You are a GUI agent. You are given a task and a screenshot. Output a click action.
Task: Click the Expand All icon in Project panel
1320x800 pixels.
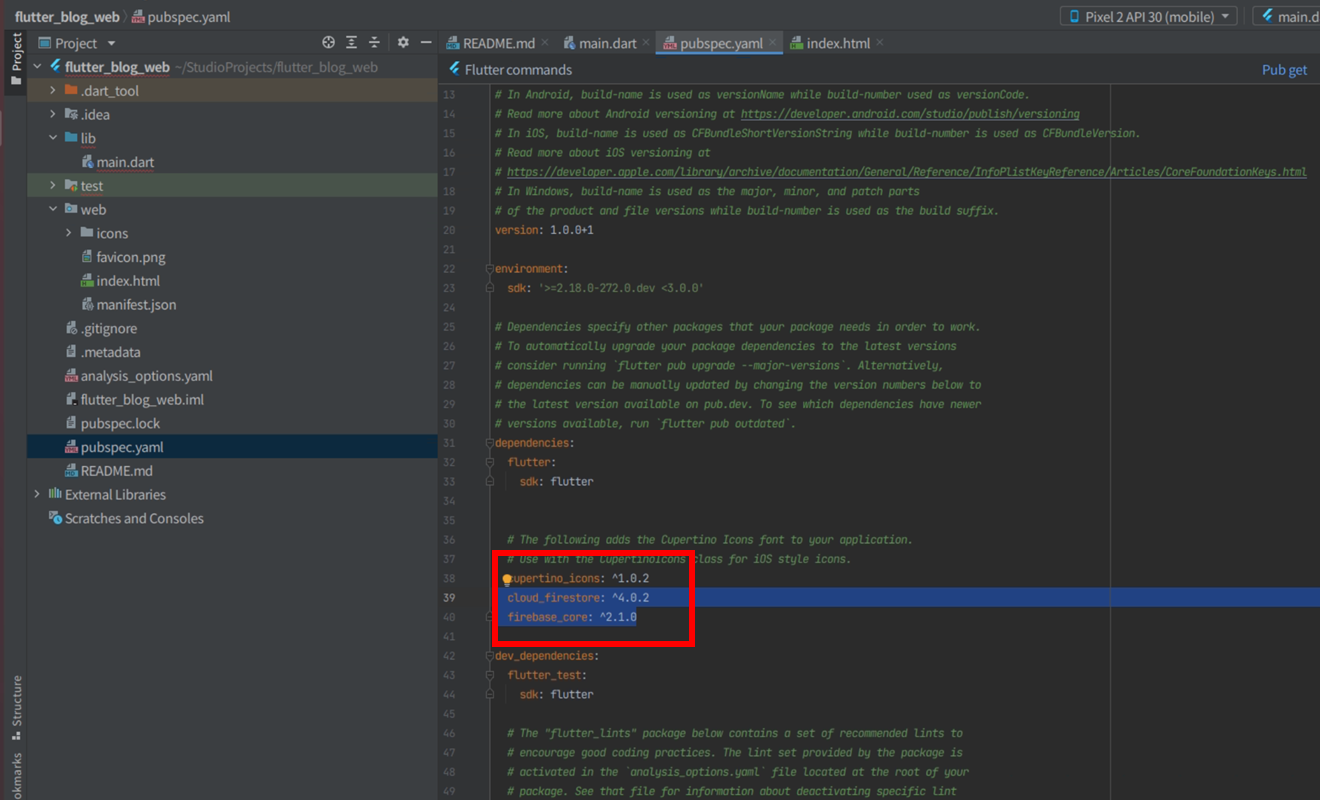(x=351, y=43)
